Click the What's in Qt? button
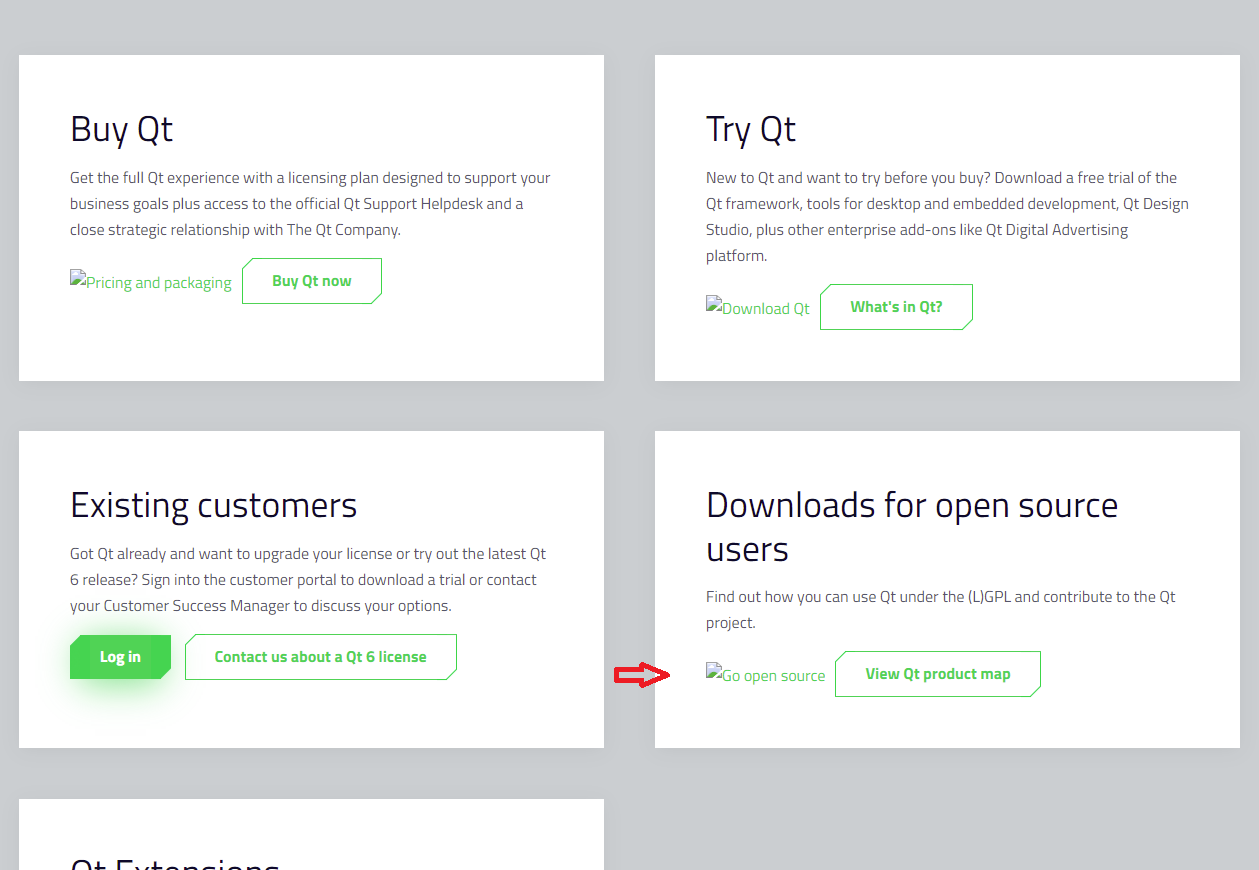1259x870 pixels. 896,307
